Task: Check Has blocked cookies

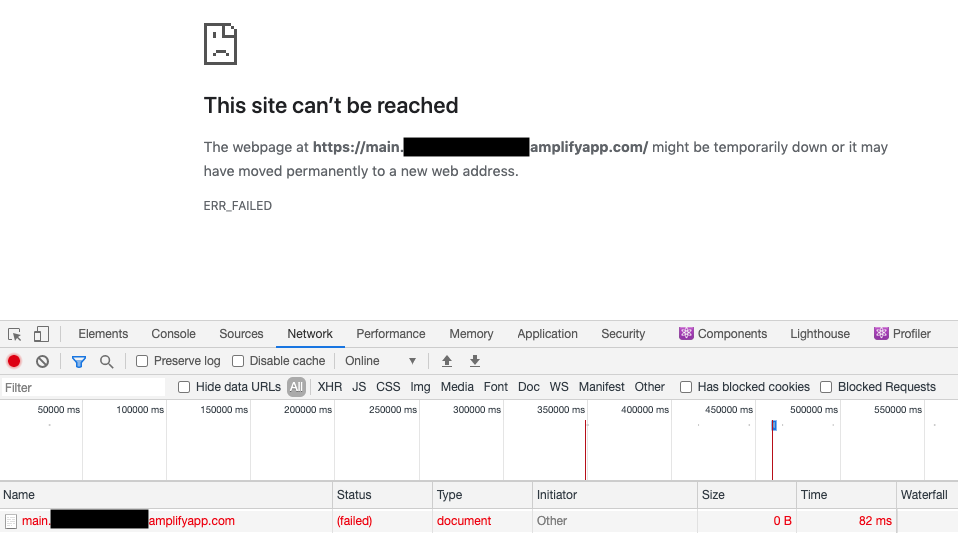Action: point(686,387)
